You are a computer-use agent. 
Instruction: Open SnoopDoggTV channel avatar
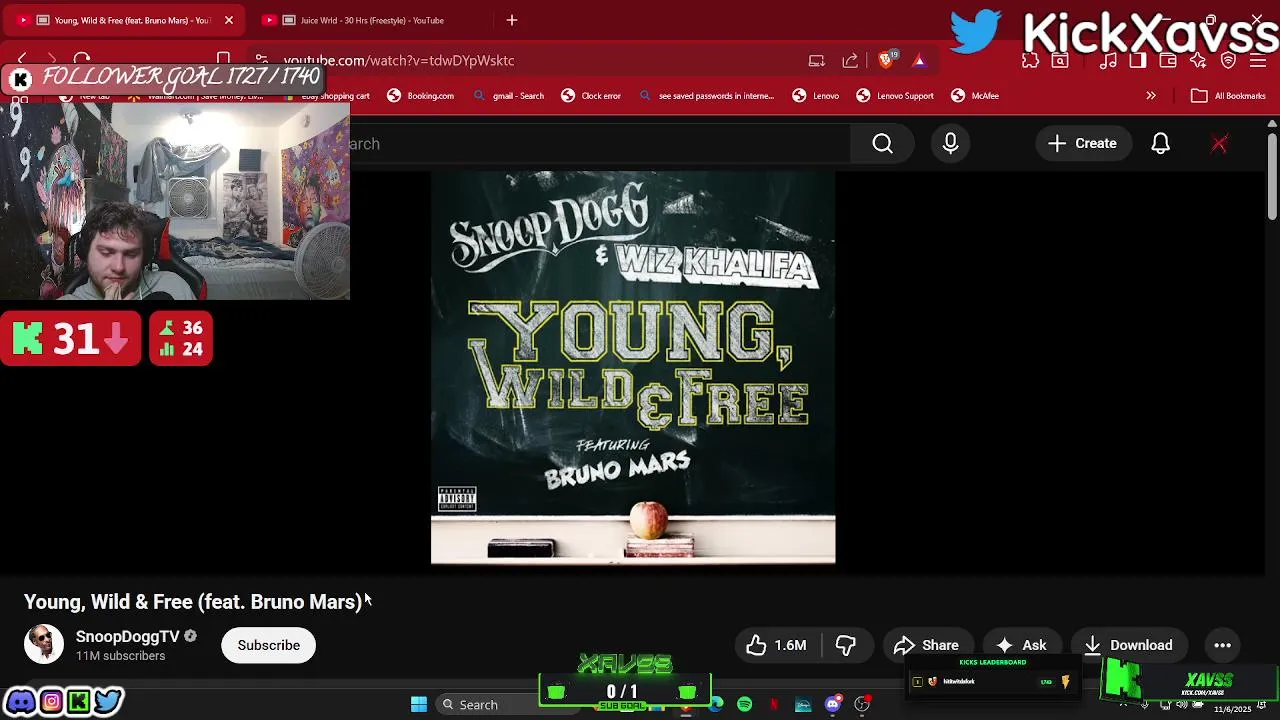(44, 645)
